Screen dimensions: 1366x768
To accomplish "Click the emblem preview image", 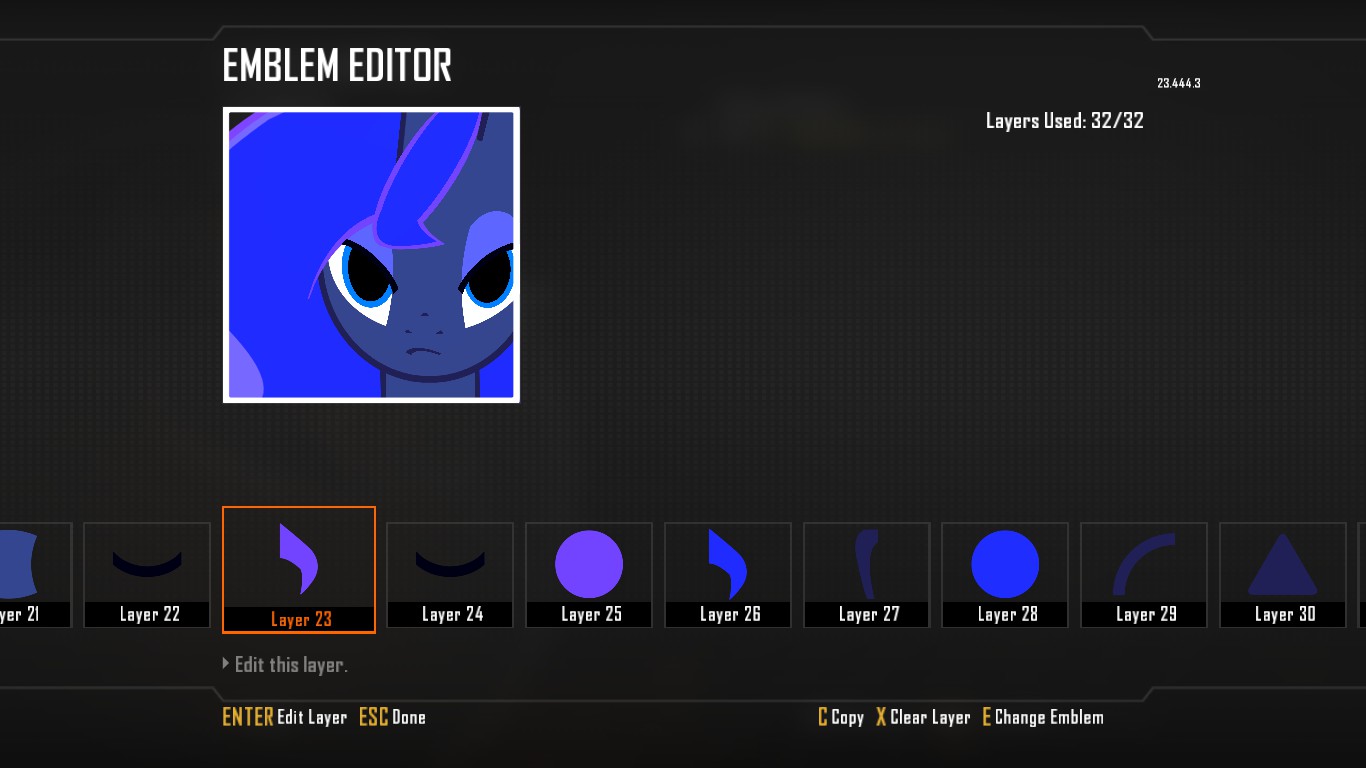I will (371, 255).
